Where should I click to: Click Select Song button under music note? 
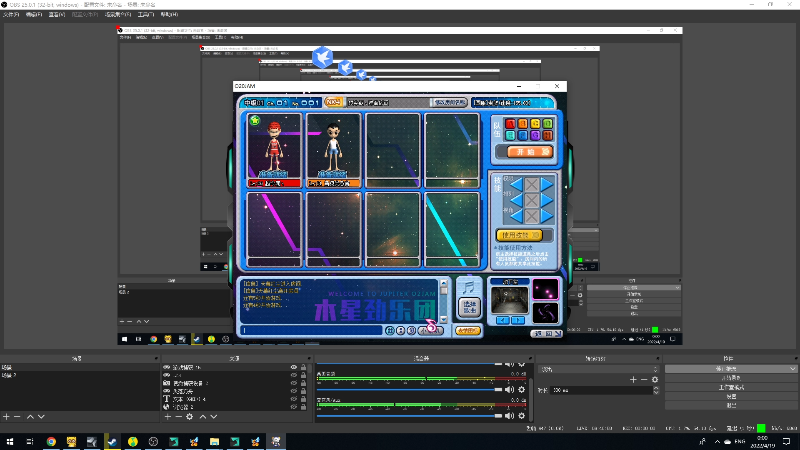(x=469, y=307)
